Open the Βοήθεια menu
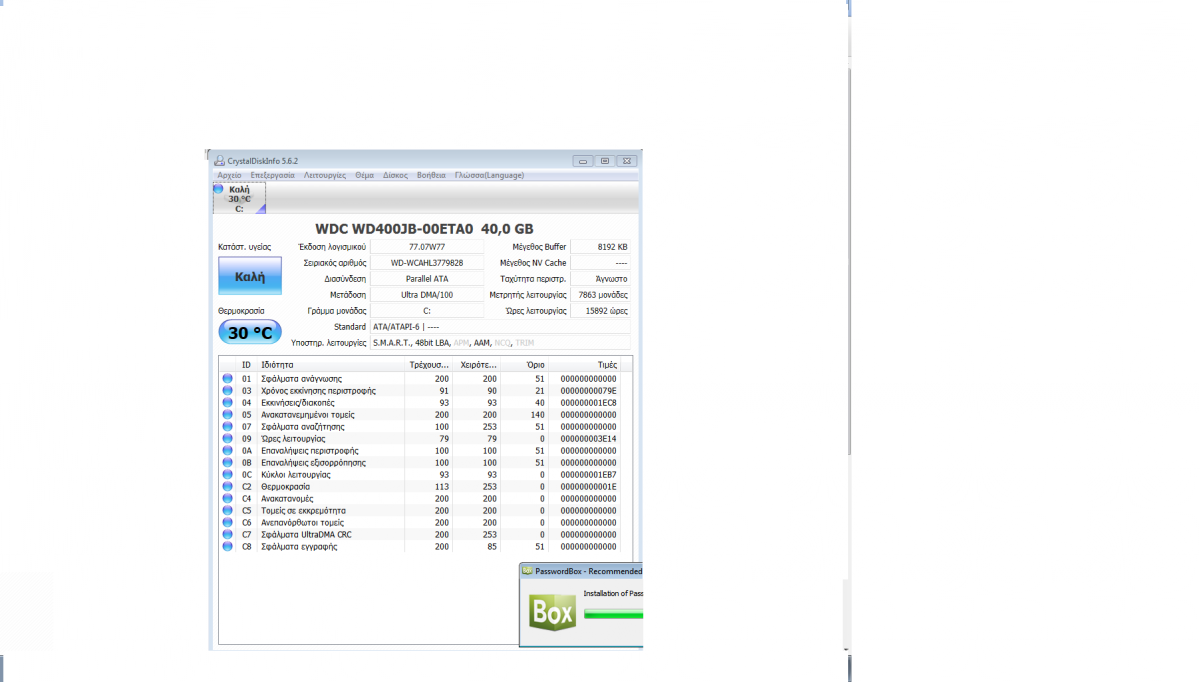The width and height of the screenshot is (1200, 682). click(431, 175)
